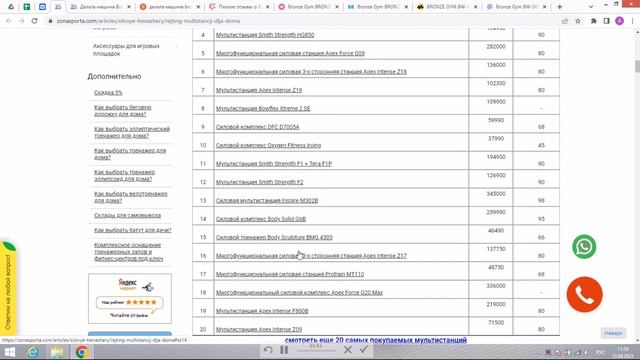640x360 pixels.
Task: Cancel the recording with the X
Action: click(348, 350)
